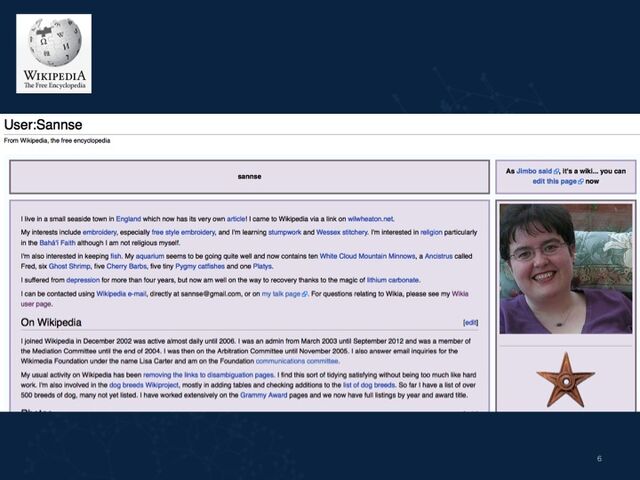Click the fish link

click(x=116, y=256)
